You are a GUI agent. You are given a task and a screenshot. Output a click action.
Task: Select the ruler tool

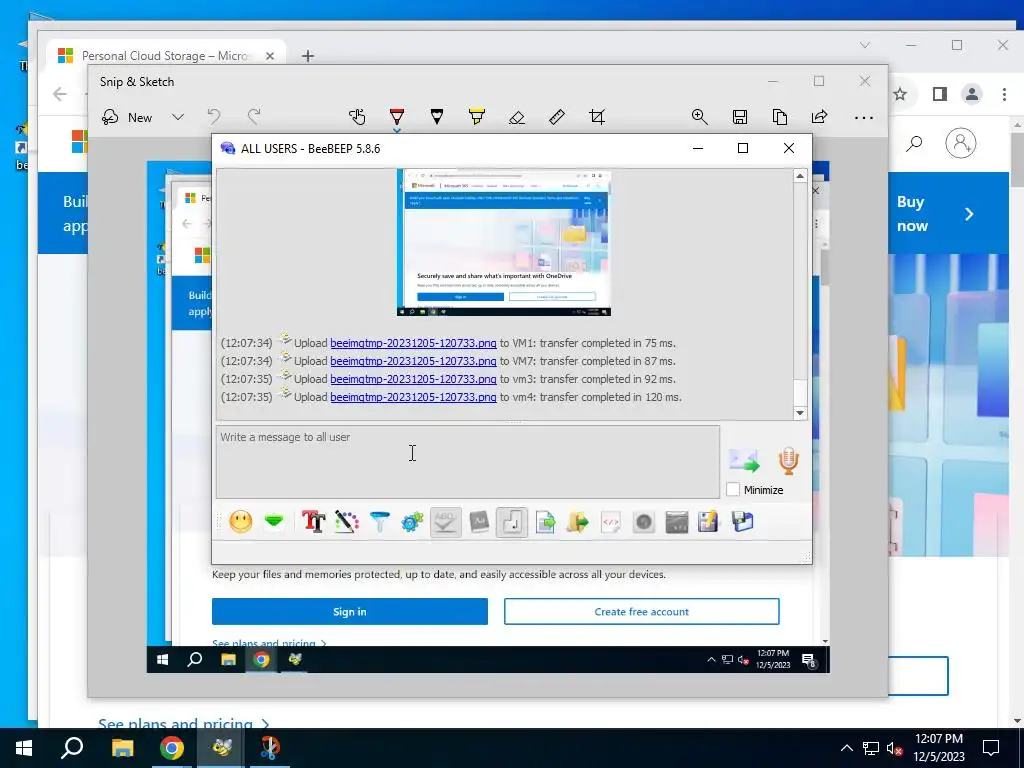(556, 117)
